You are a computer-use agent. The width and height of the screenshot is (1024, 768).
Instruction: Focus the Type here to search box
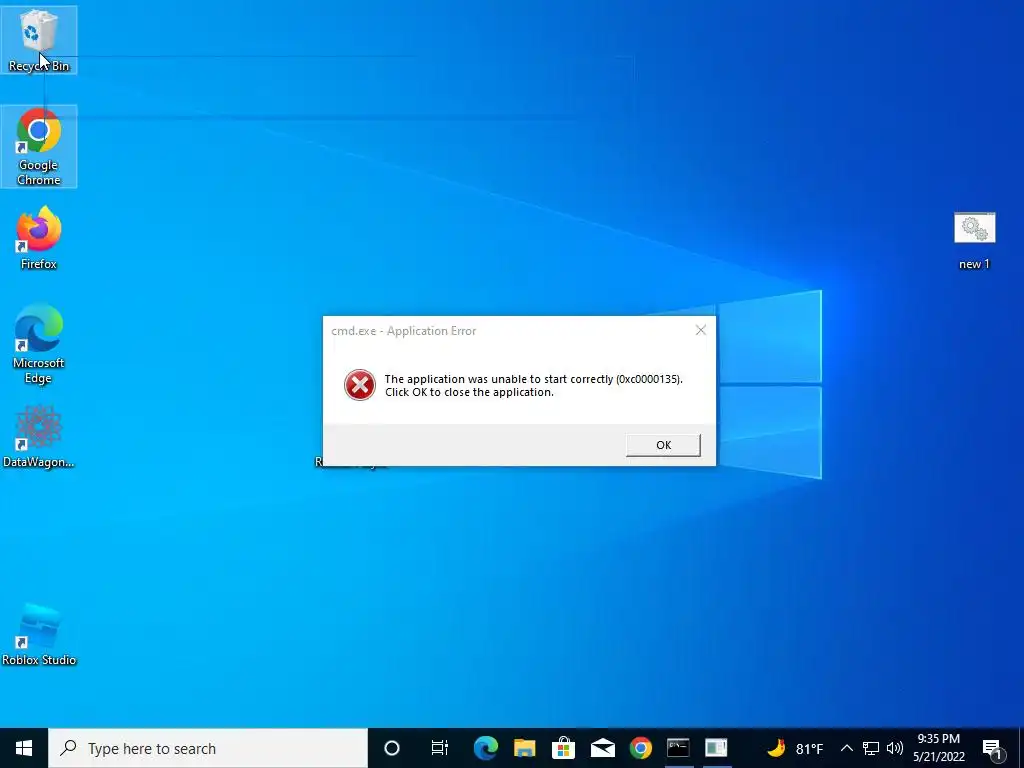(x=208, y=748)
